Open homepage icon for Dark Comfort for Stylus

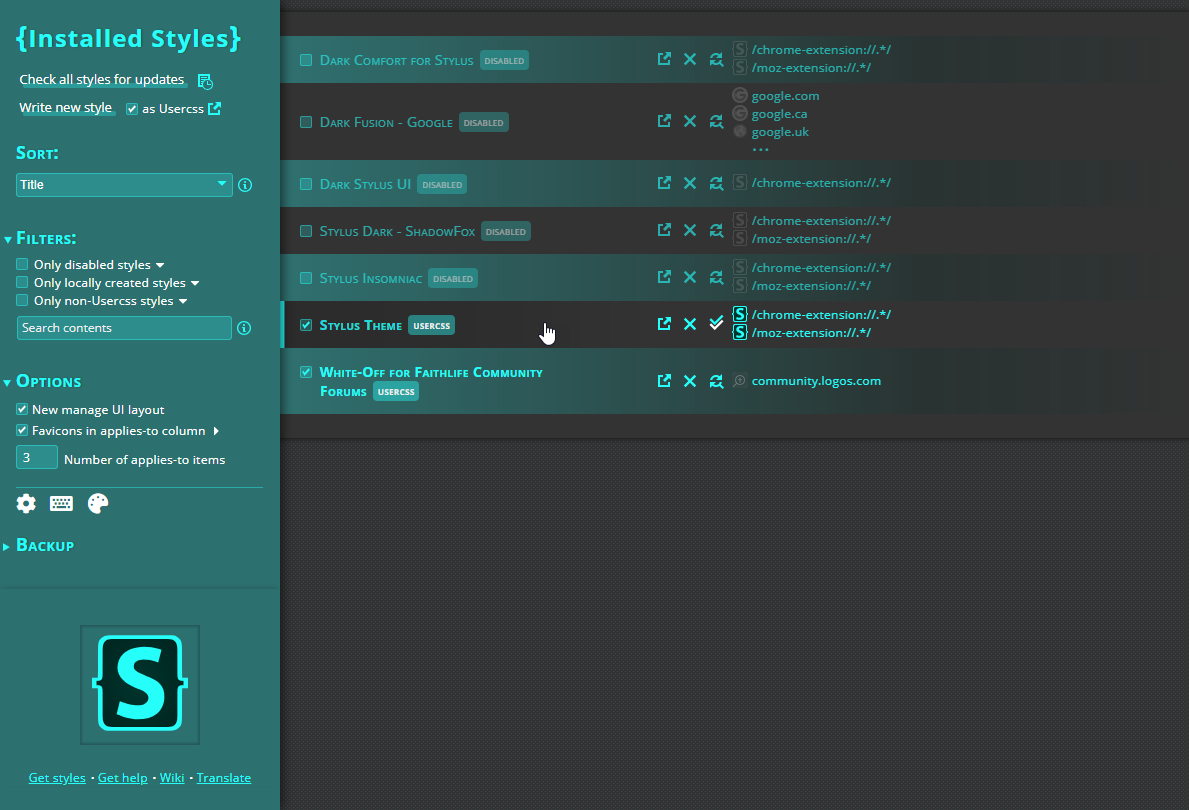tap(664, 59)
